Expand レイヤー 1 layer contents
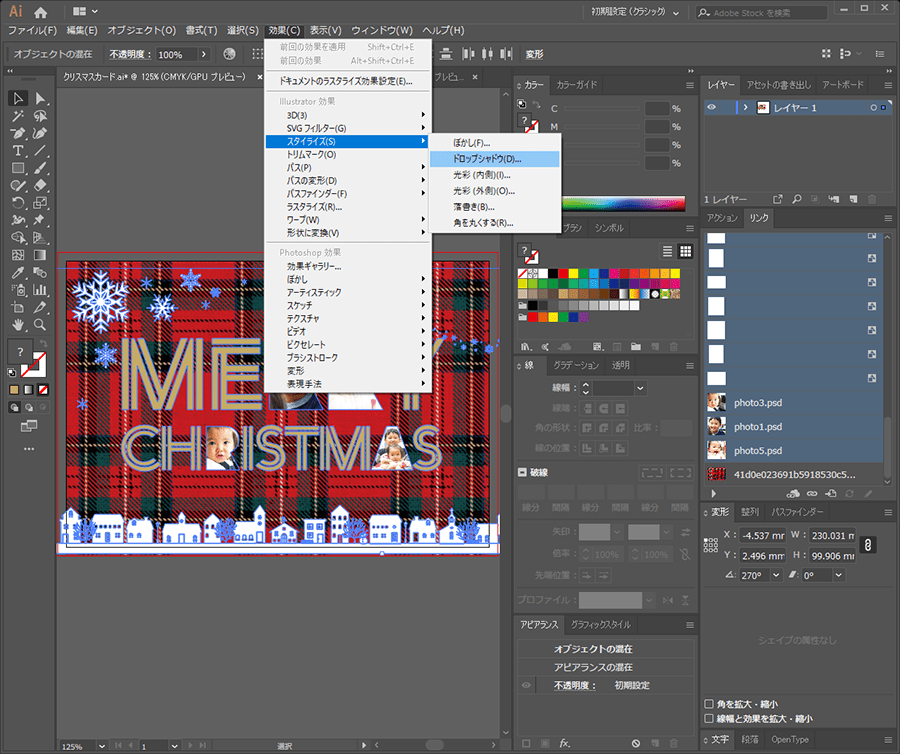The height and width of the screenshot is (754, 900). tap(745, 107)
